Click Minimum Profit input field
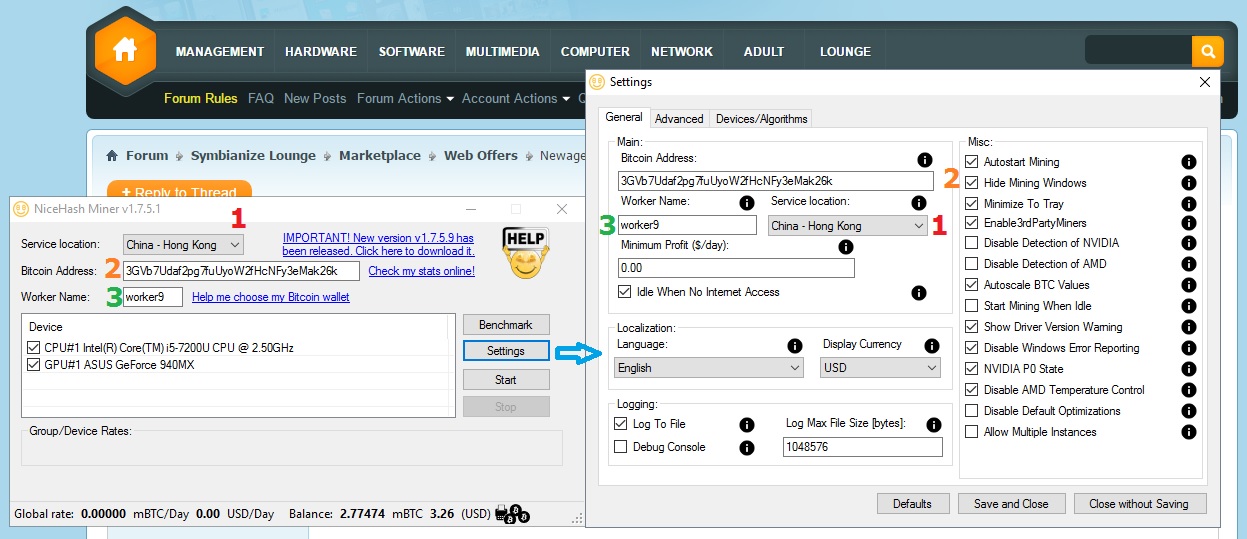The height and width of the screenshot is (539, 1247). [737, 268]
